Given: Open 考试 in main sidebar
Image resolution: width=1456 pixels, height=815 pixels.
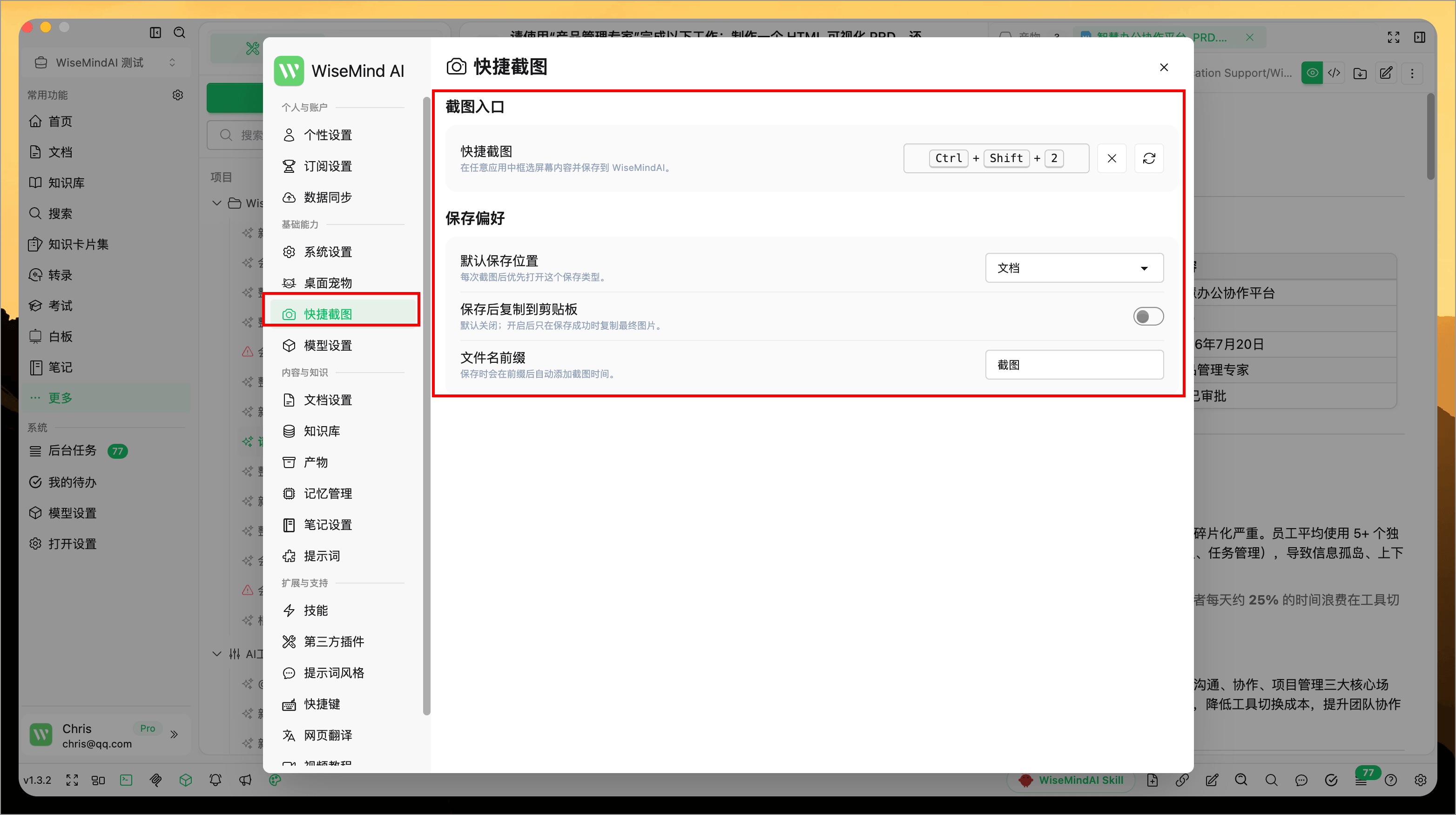Looking at the screenshot, I should click(106, 306).
